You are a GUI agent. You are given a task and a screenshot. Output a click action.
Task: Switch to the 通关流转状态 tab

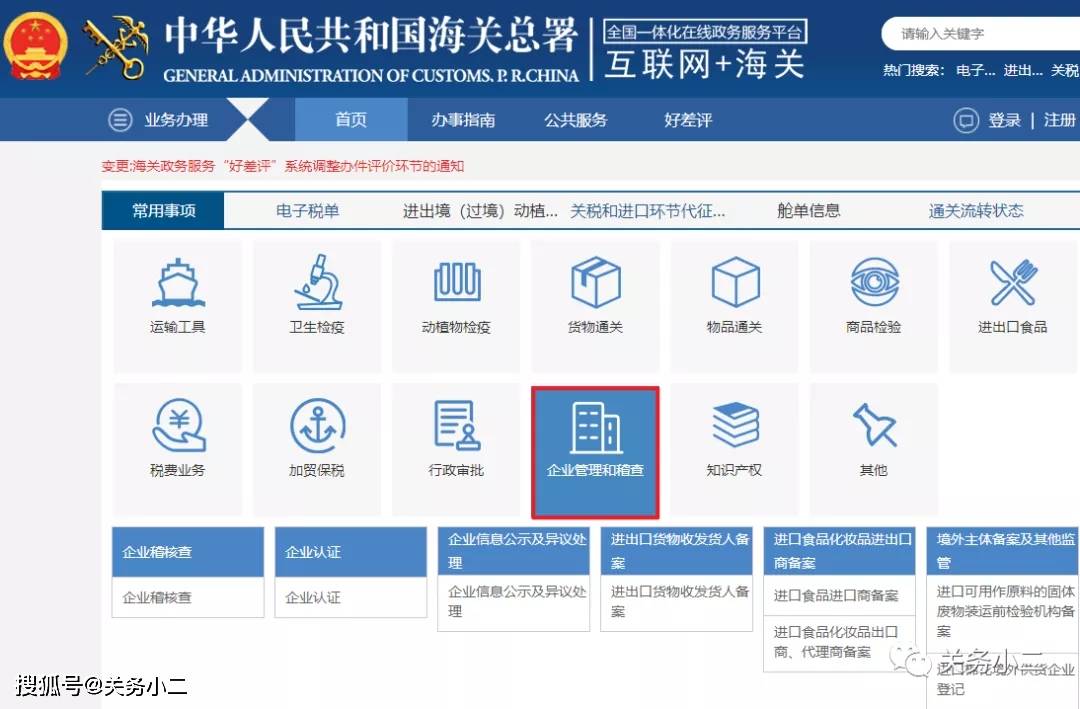(976, 210)
